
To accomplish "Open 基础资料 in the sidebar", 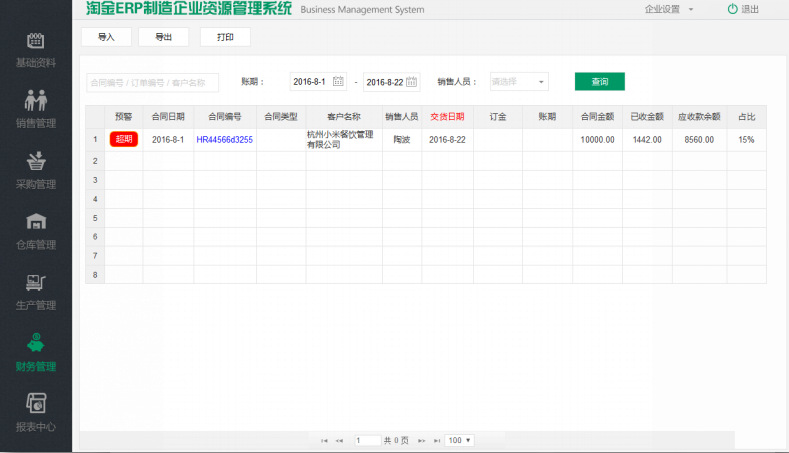I will 35,49.
